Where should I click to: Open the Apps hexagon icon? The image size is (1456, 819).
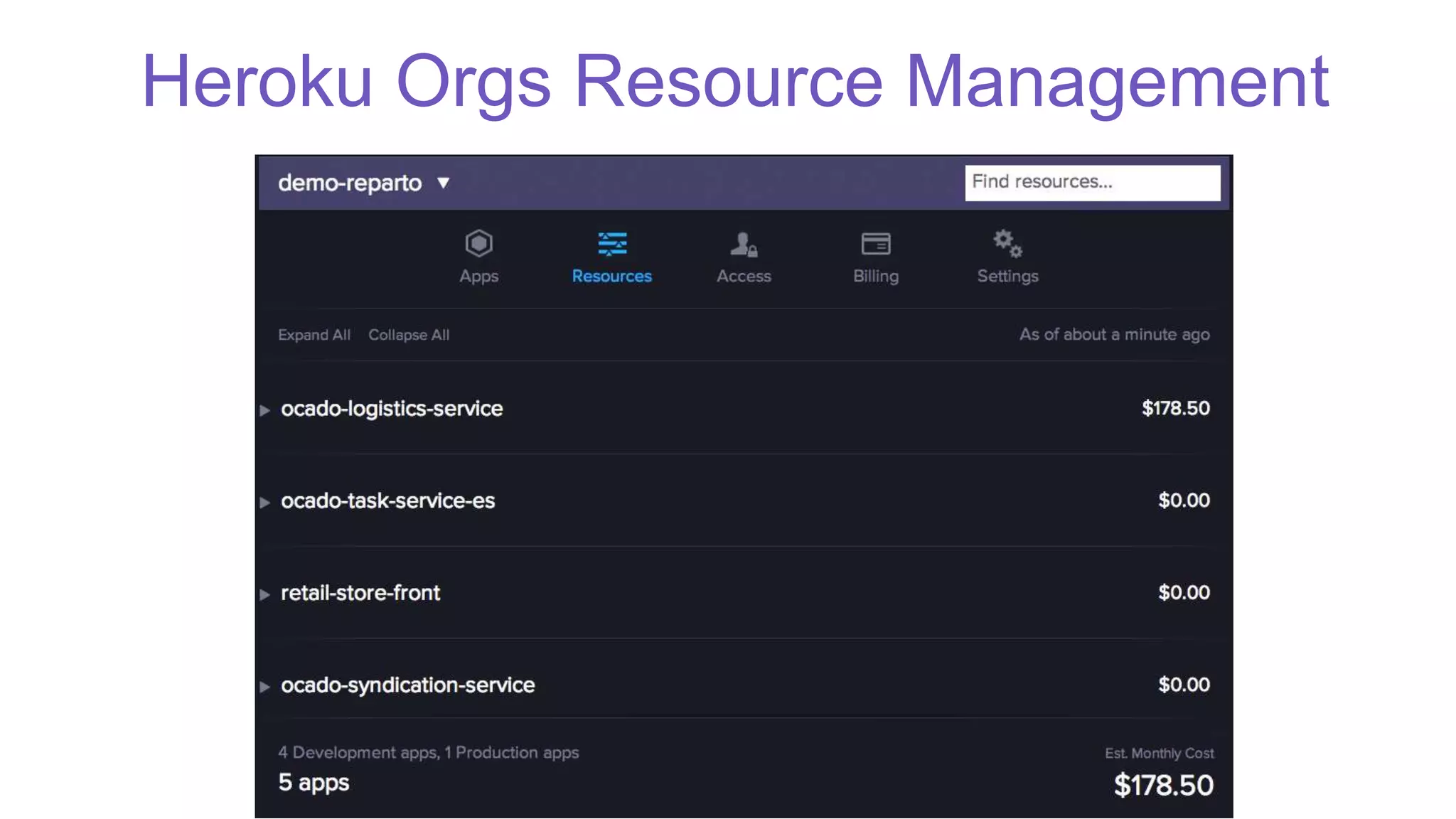point(478,244)
